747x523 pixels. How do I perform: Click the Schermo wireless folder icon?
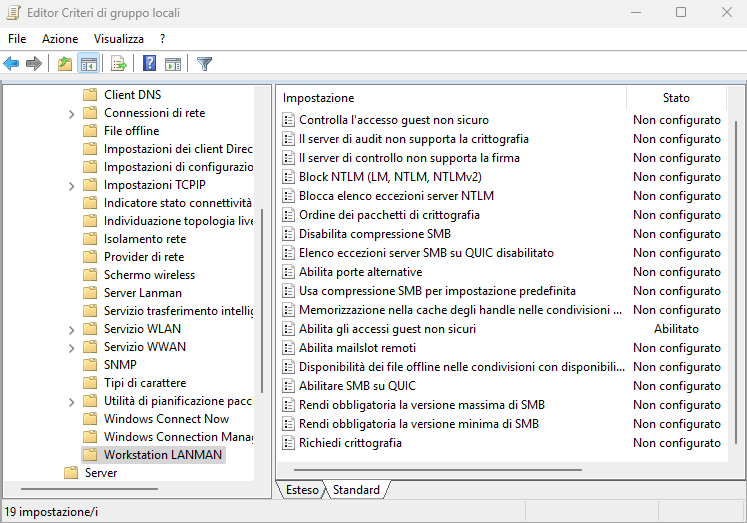point(90,275)
